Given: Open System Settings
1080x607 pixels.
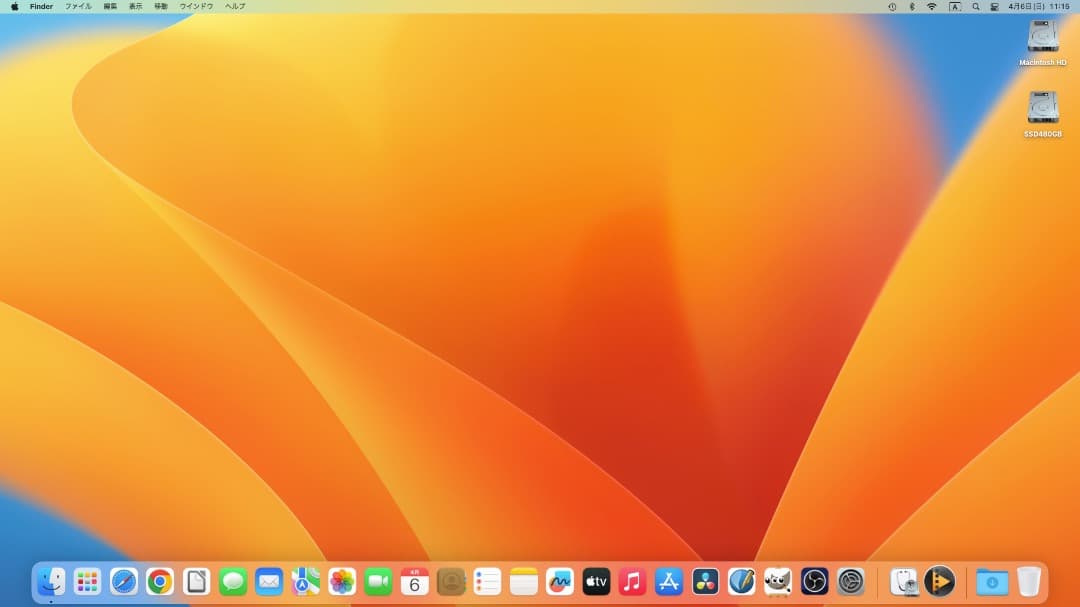Looking at the screenshot, I should tap(849, 581).
